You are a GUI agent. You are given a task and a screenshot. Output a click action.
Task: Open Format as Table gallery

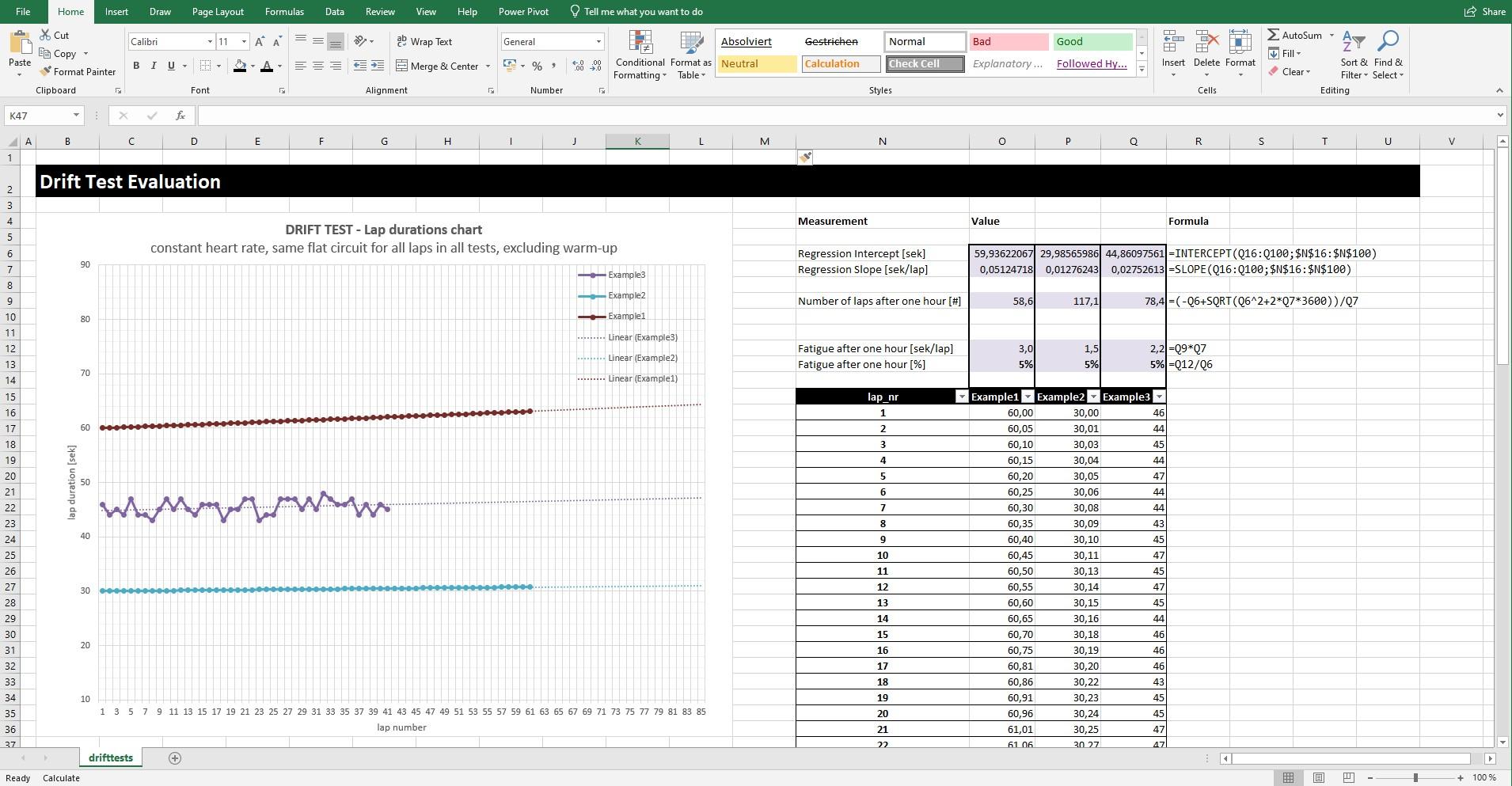[691, 55]
